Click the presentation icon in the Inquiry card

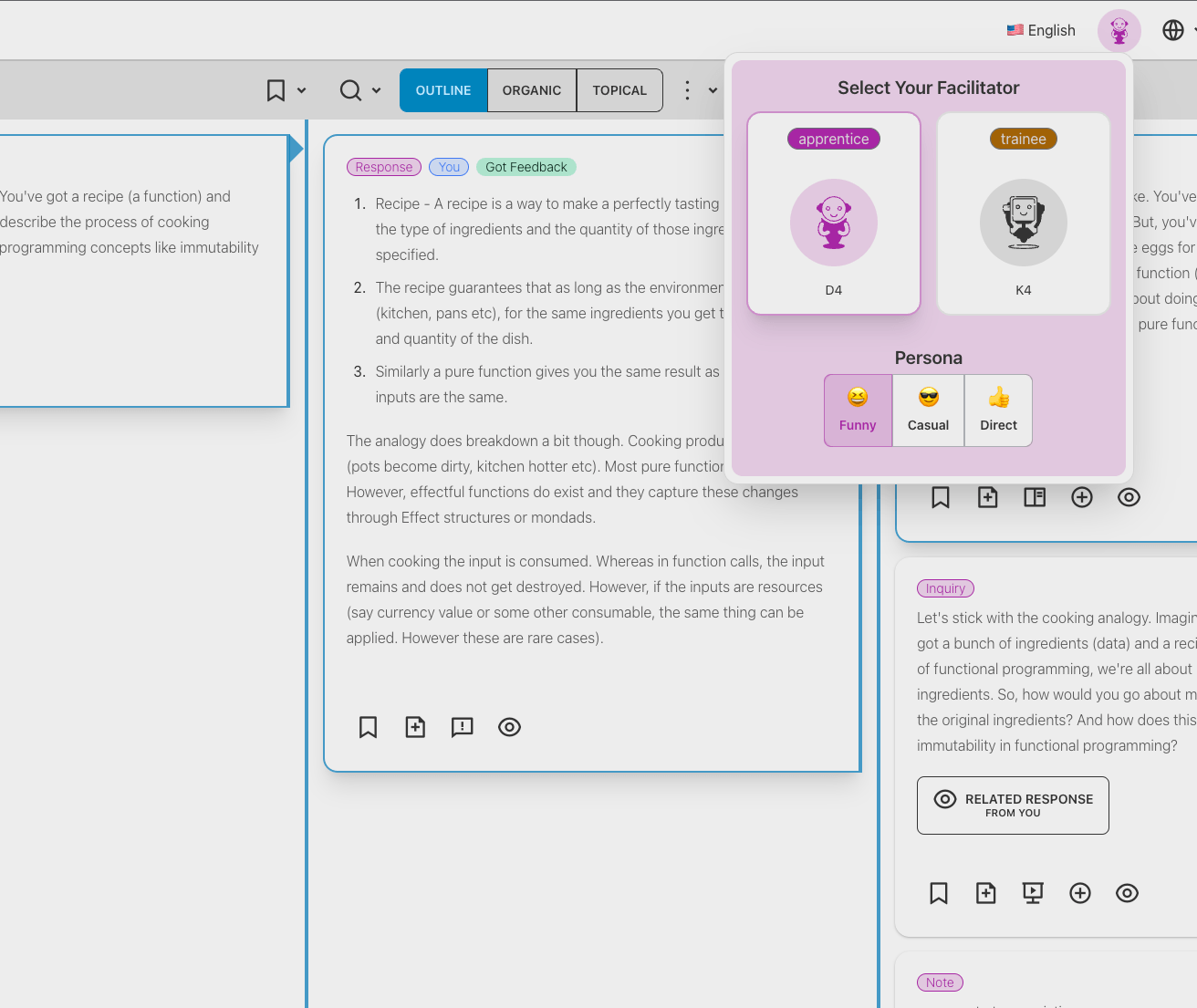pyautogui.click(x=1033, y=893)
